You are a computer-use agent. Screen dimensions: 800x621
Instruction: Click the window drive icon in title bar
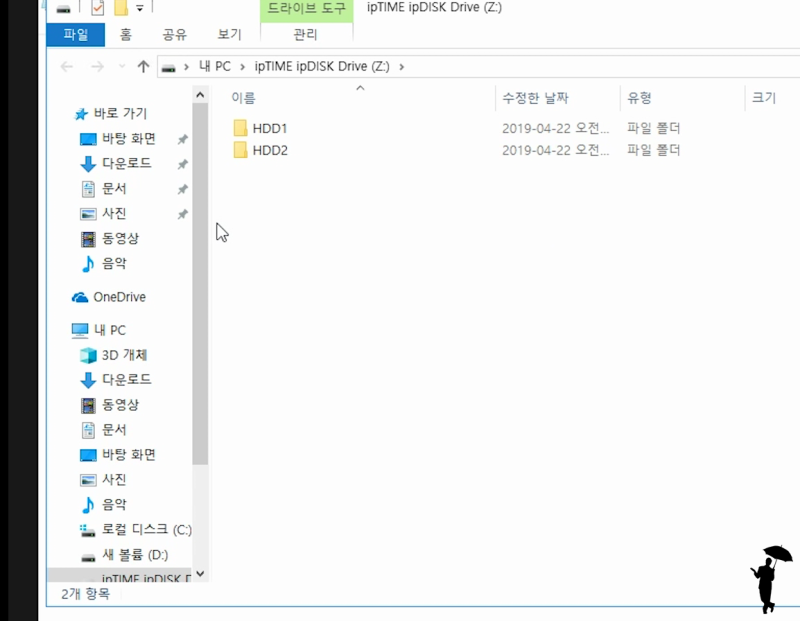[63, 9]
